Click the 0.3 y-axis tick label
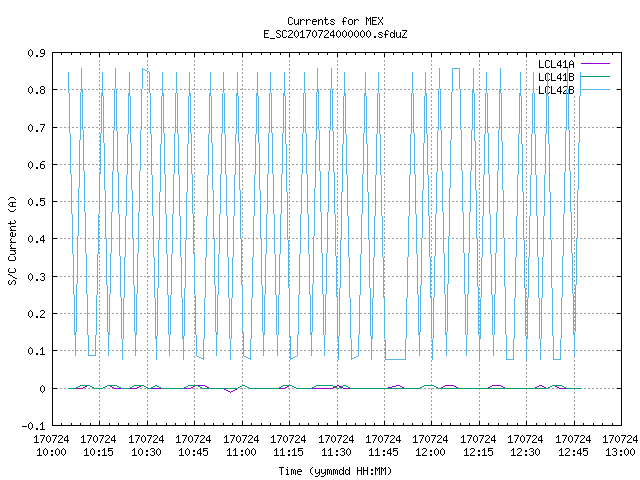640x480 pixels. pyautogui.click(x=36, y=277)
